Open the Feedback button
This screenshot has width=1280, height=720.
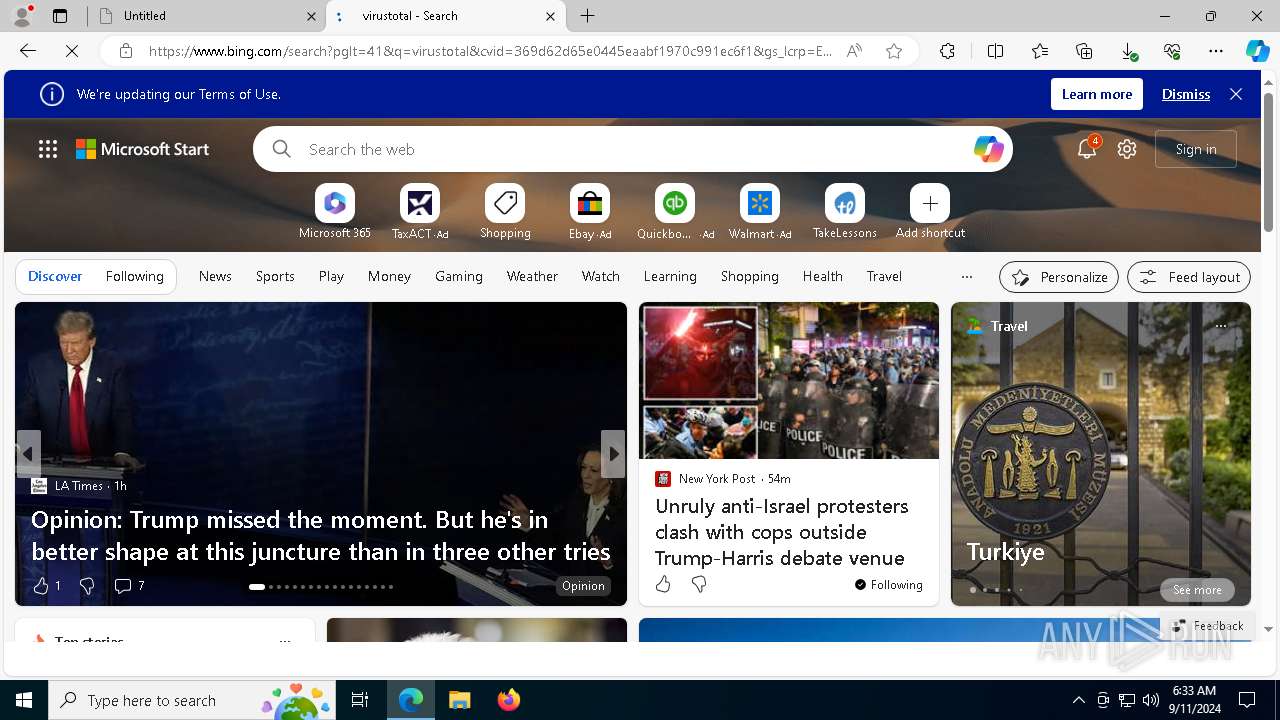click(x=1207, y=626)
